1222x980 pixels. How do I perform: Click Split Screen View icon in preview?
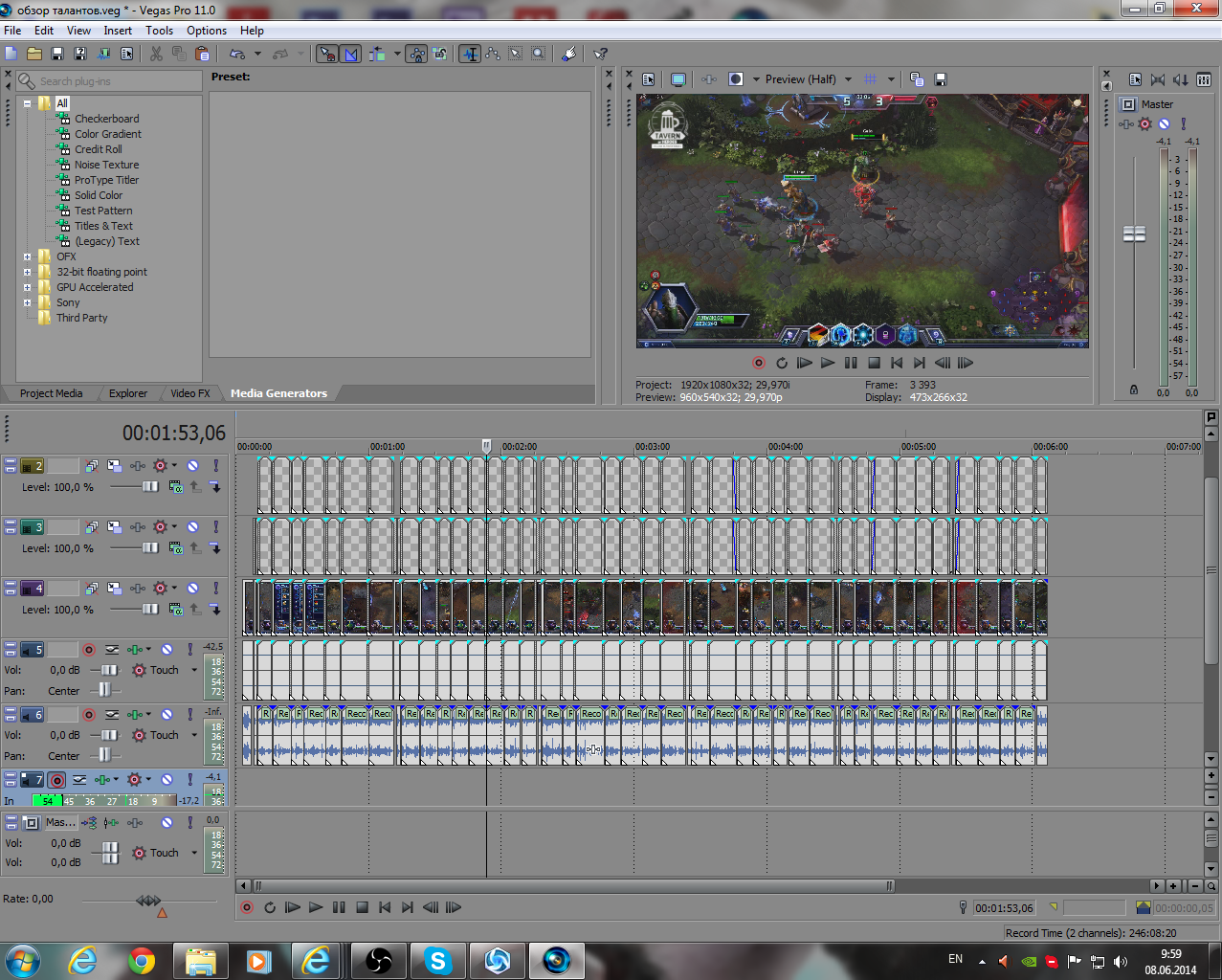736,79
